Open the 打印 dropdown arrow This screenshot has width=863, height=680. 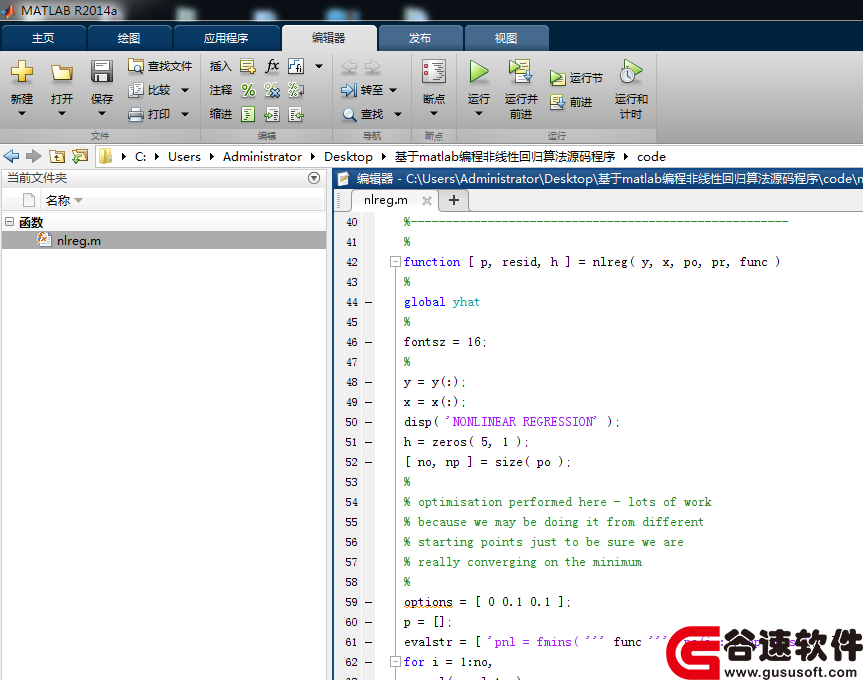click(185, 114)
